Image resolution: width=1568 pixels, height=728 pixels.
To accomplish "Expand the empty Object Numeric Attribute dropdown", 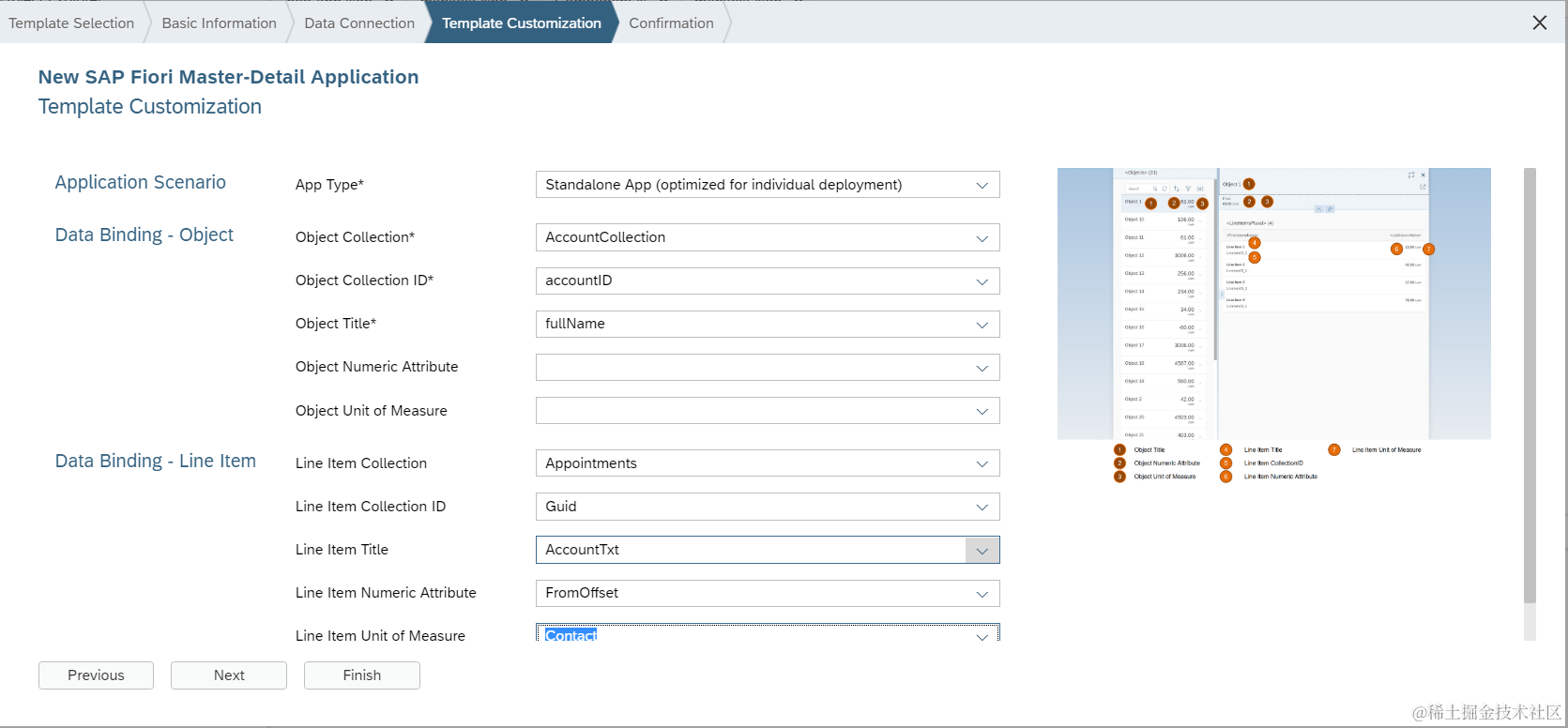I will coord(982,368).
